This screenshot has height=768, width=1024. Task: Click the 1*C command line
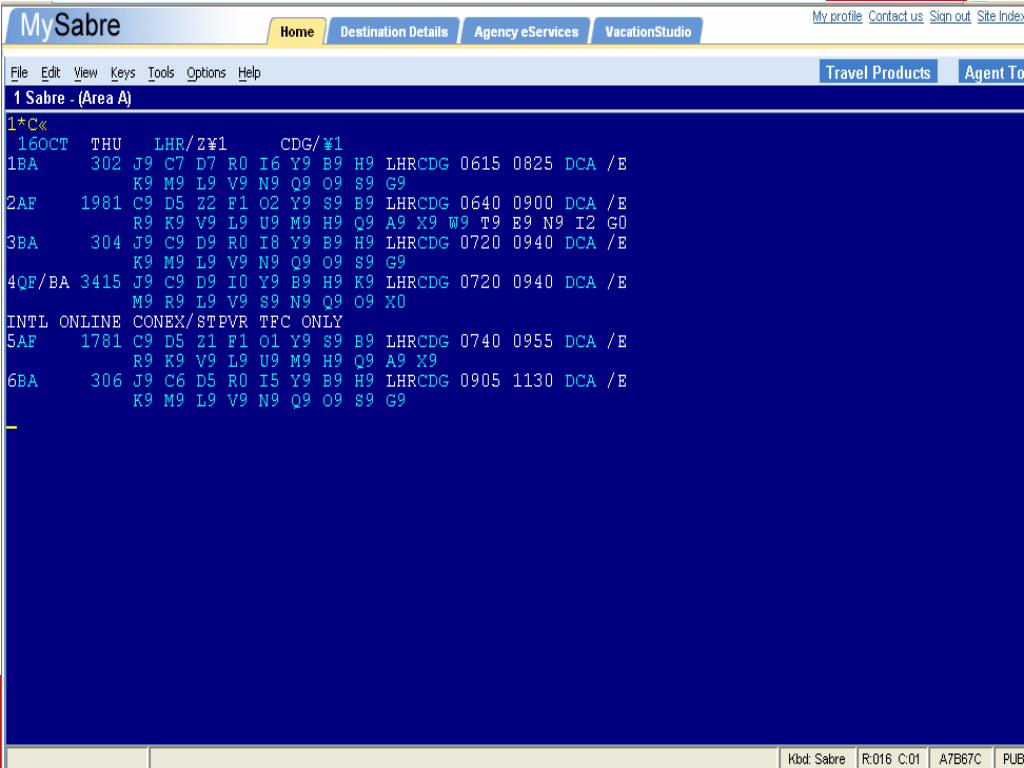(x=27, y=124)
